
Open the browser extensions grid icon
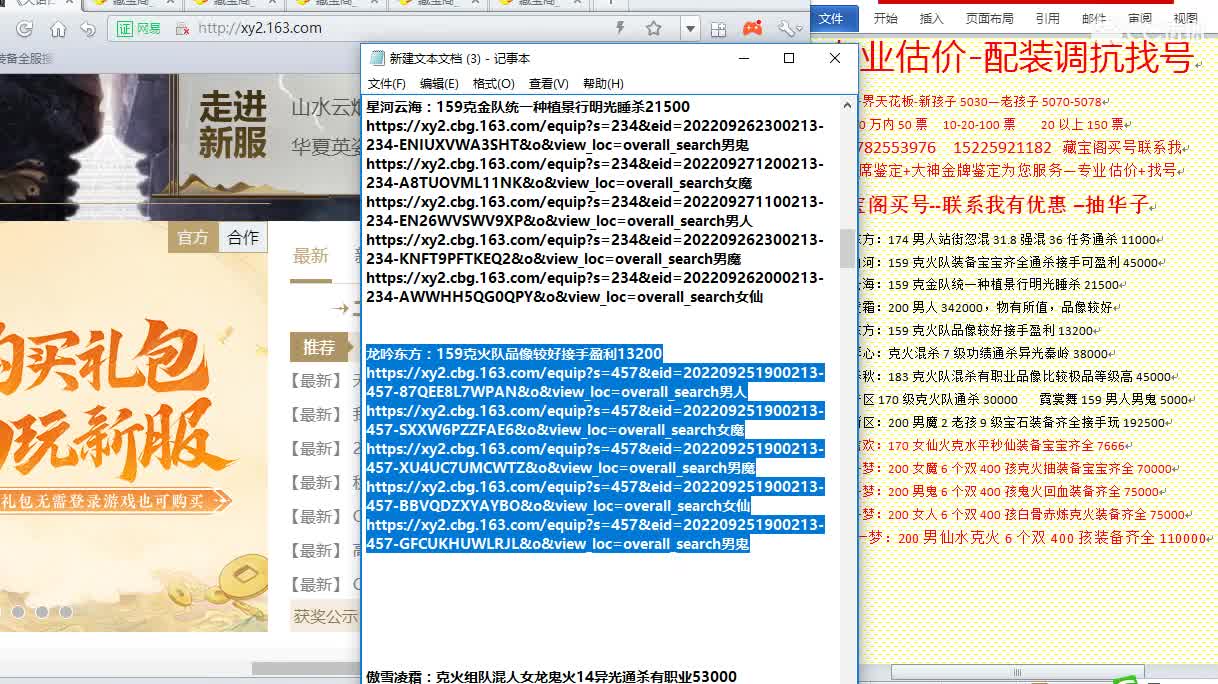point(718,29)
